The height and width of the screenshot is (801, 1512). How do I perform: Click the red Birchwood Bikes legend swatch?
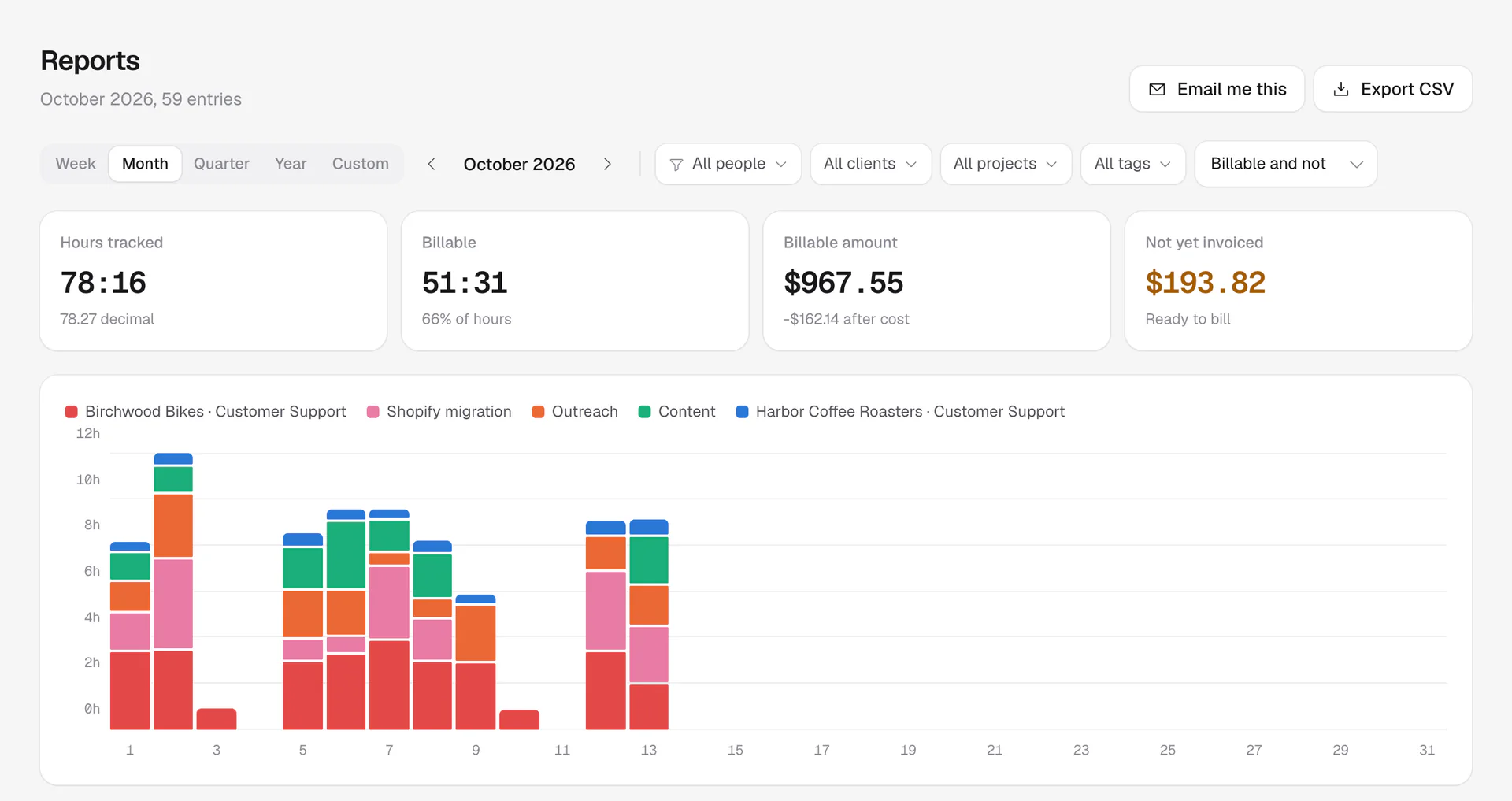(72, 412)
